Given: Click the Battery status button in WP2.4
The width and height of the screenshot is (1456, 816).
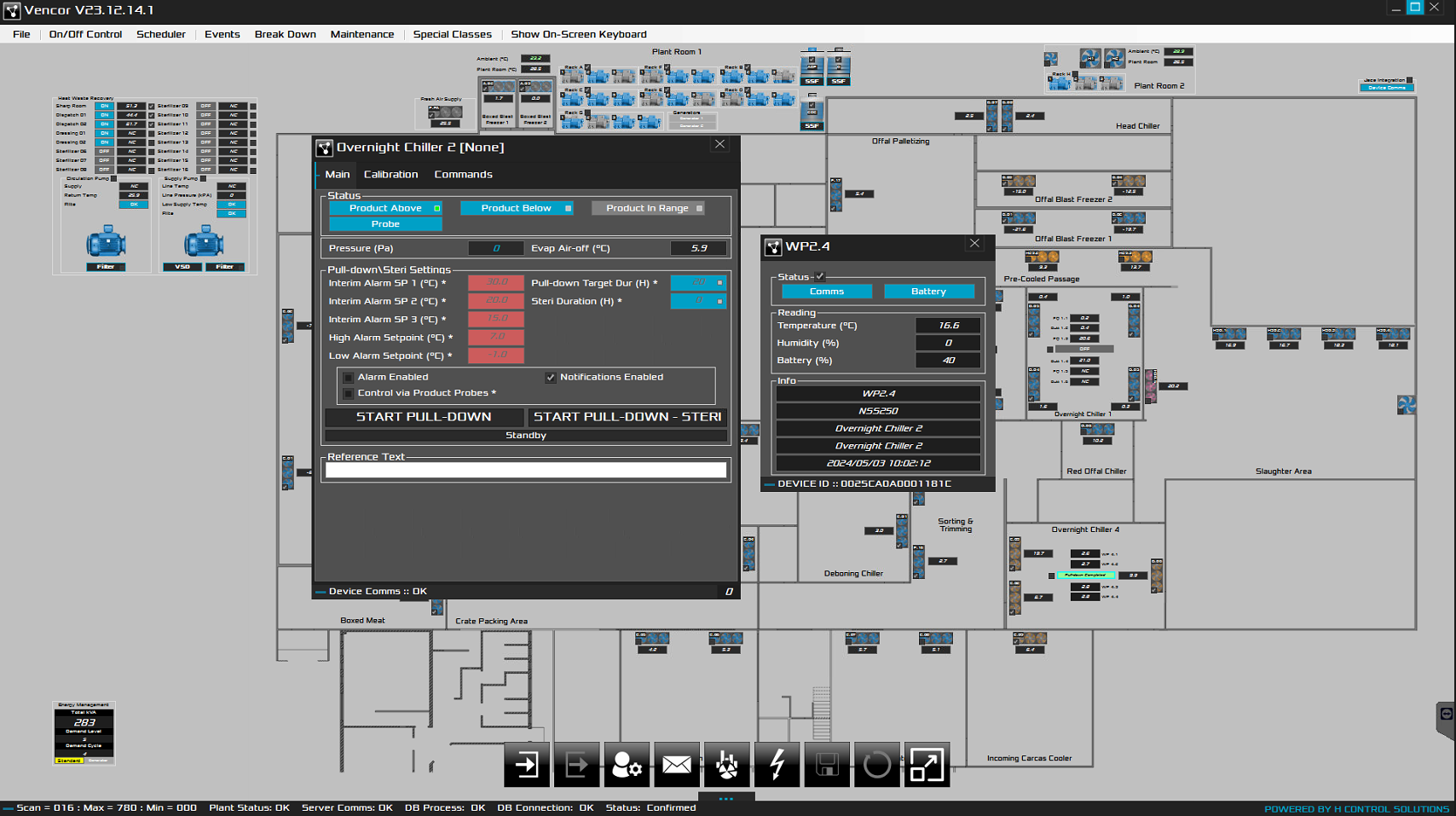Looking at the screenshot, I should [x=929, y=292].
